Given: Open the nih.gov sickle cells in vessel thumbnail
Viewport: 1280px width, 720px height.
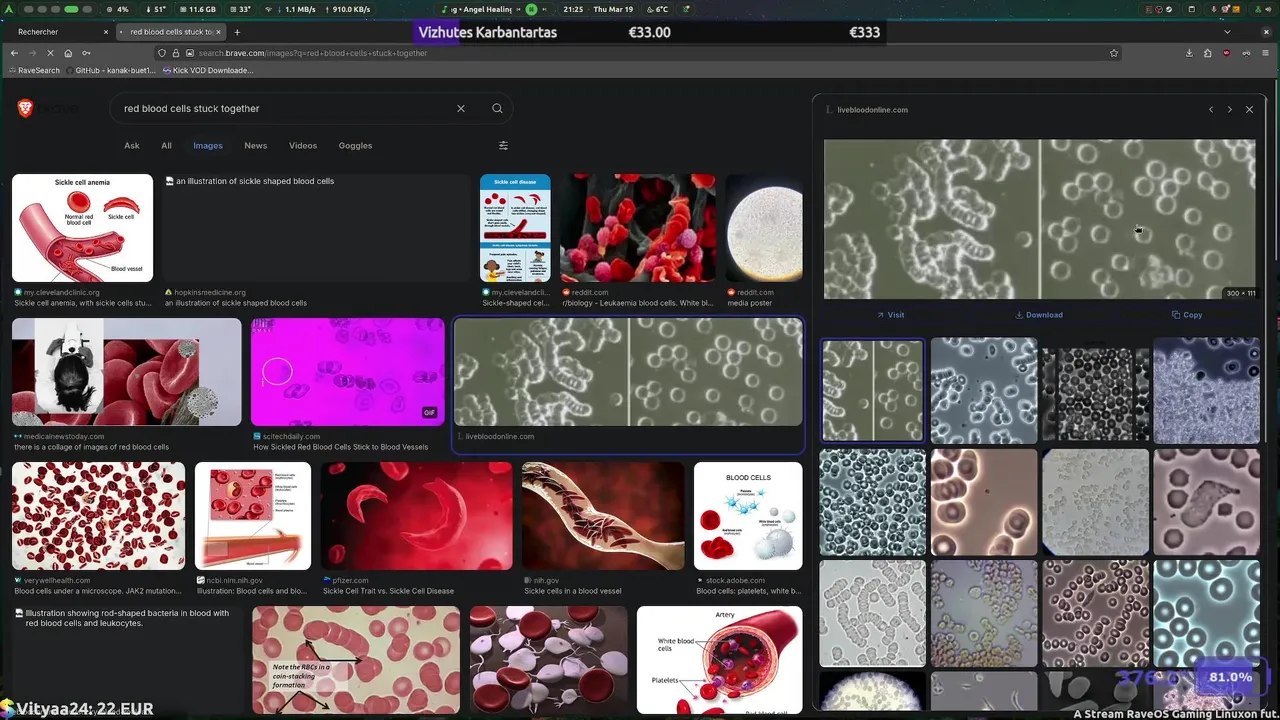Looking at the screenshot, I should [x=603, y=516].
